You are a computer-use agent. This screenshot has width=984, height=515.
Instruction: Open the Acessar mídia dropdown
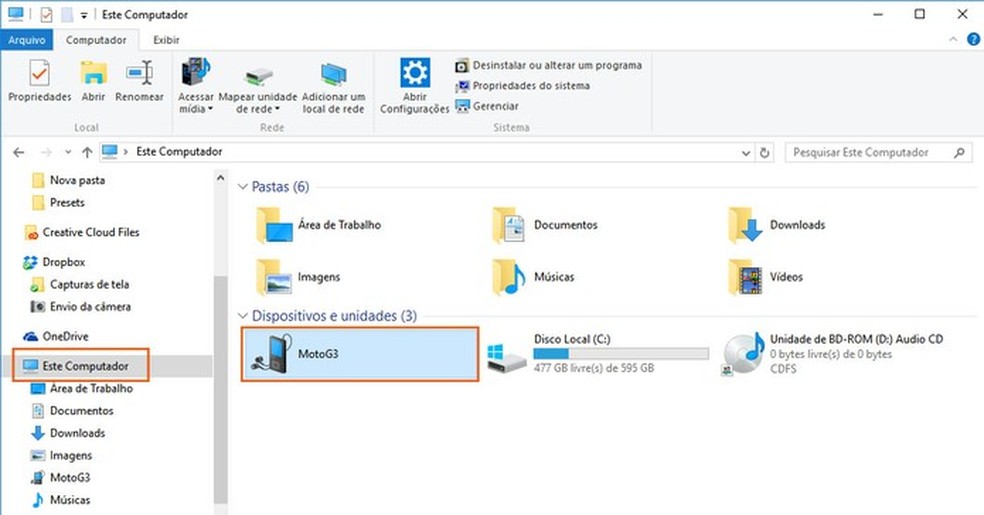click(x=196, y=86)
